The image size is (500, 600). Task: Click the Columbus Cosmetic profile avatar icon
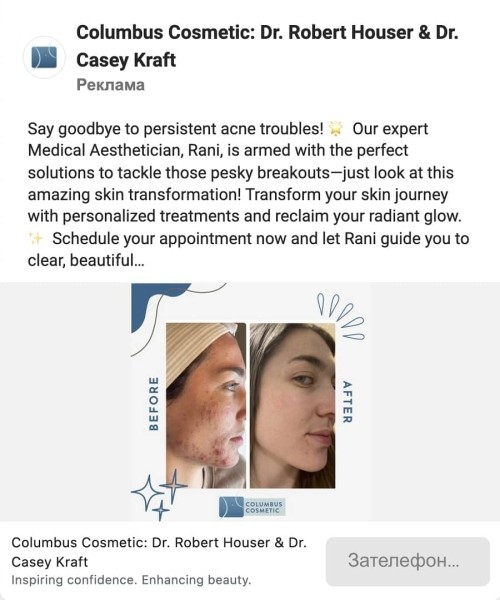pos(44,57)
